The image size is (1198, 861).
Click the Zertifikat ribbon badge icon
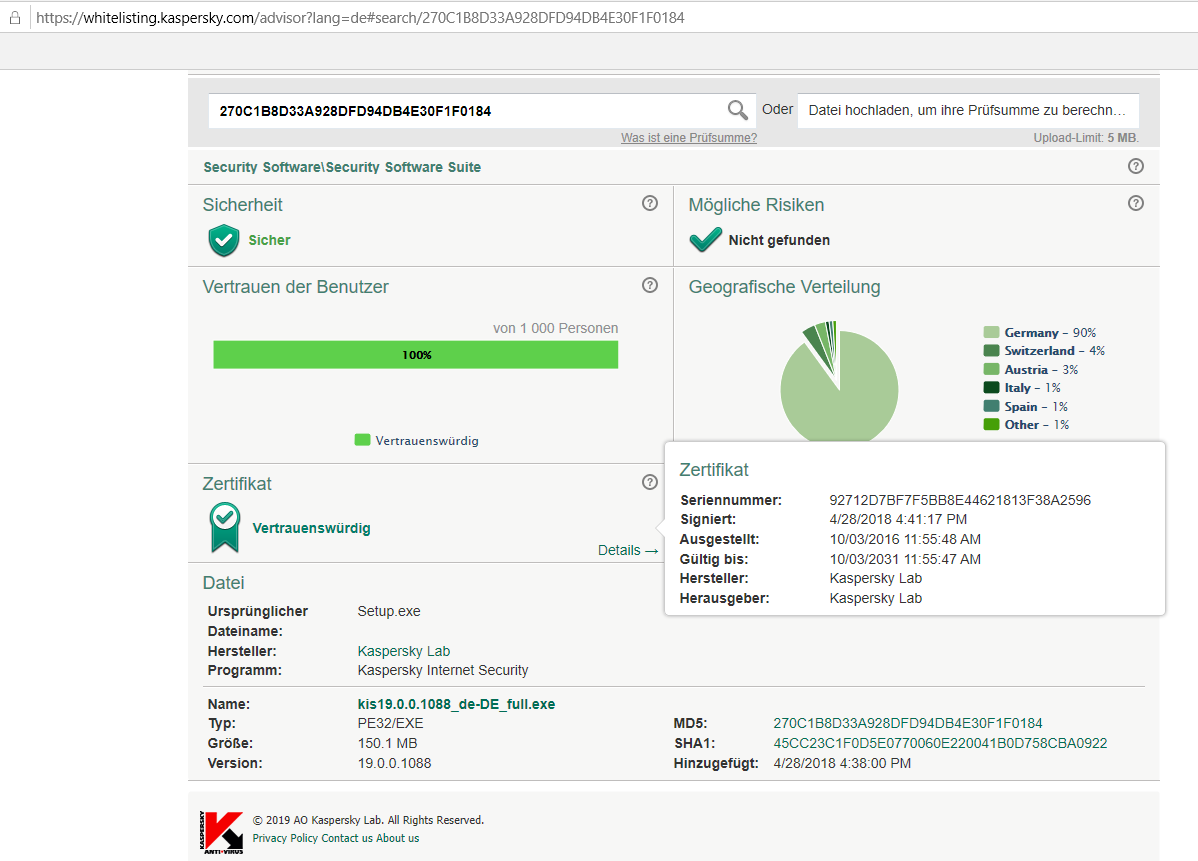(x=225, y=527)
